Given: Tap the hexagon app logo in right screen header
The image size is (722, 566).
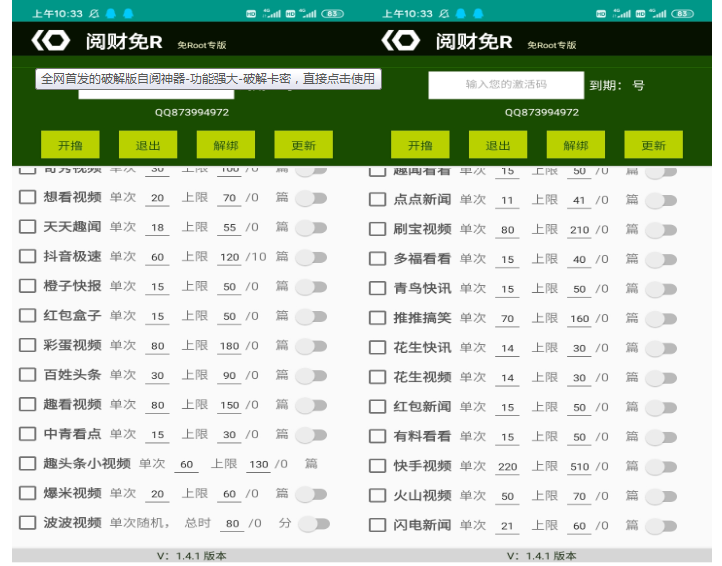Looking at the screenshot, I should click(401, 41).
